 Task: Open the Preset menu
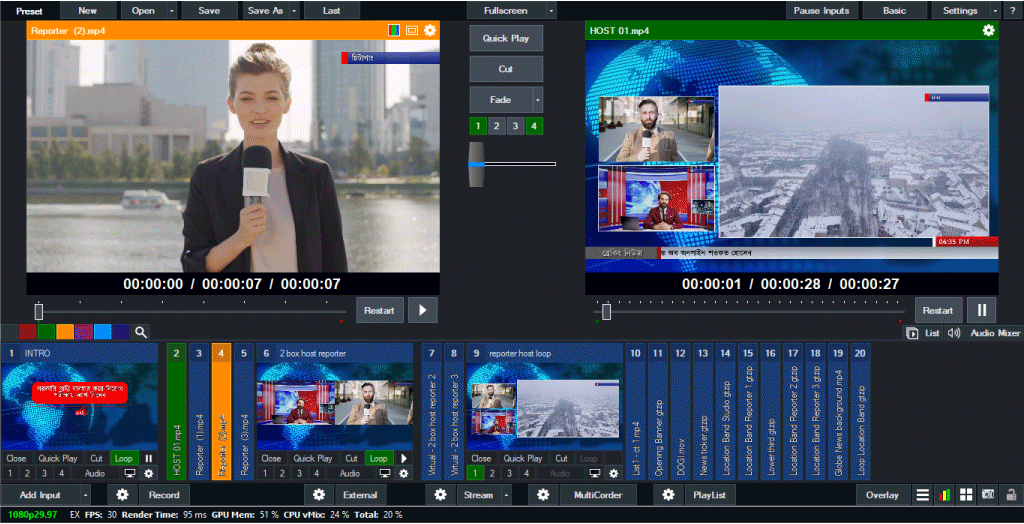(29, 11)
